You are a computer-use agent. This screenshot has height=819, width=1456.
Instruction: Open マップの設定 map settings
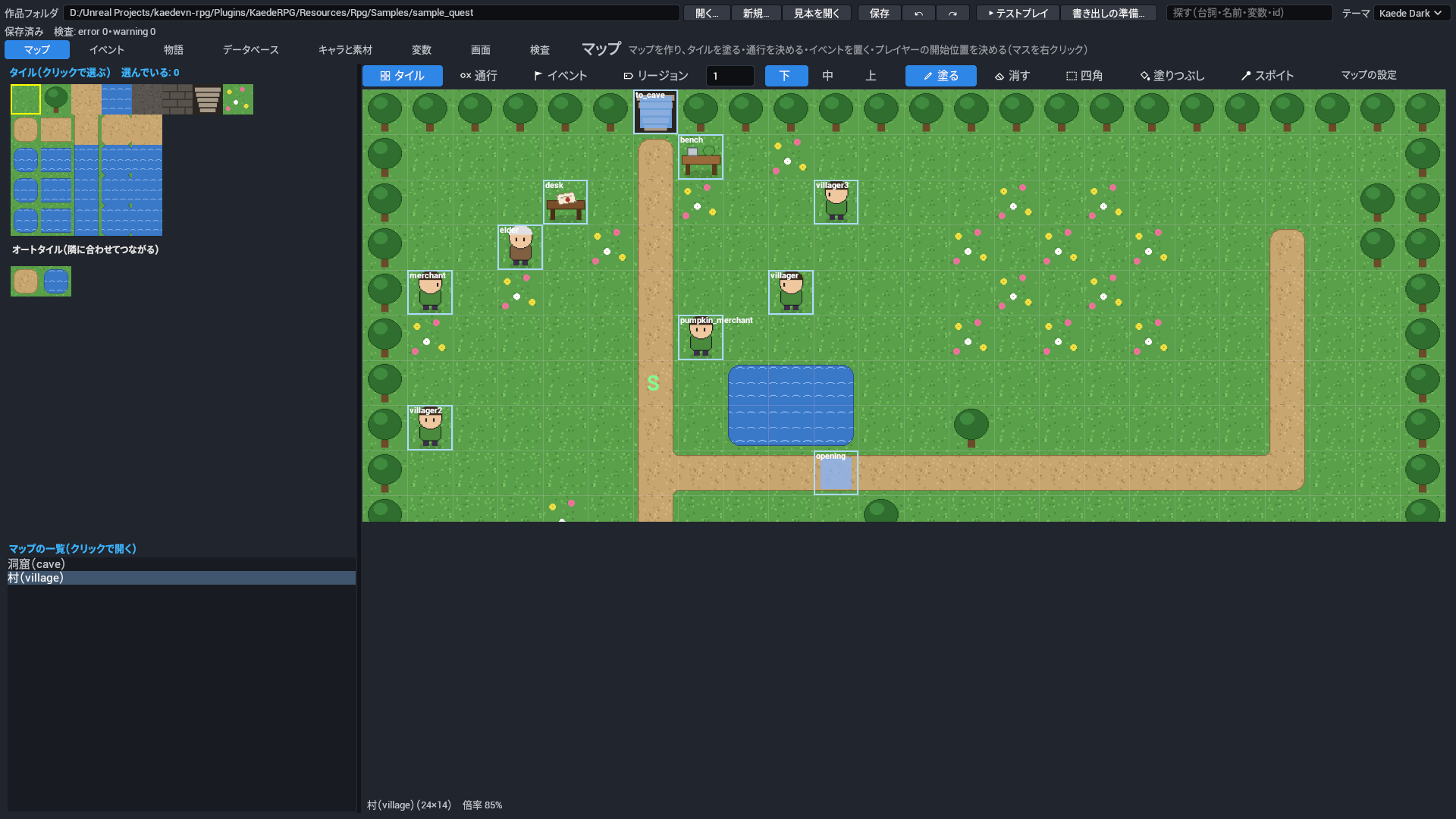coord(1369,75)
